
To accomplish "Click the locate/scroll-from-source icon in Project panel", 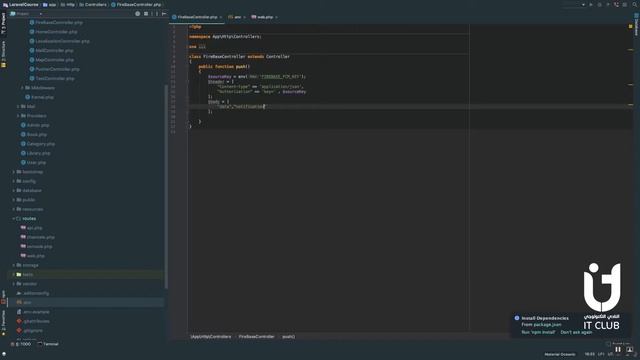I will 138,14.
